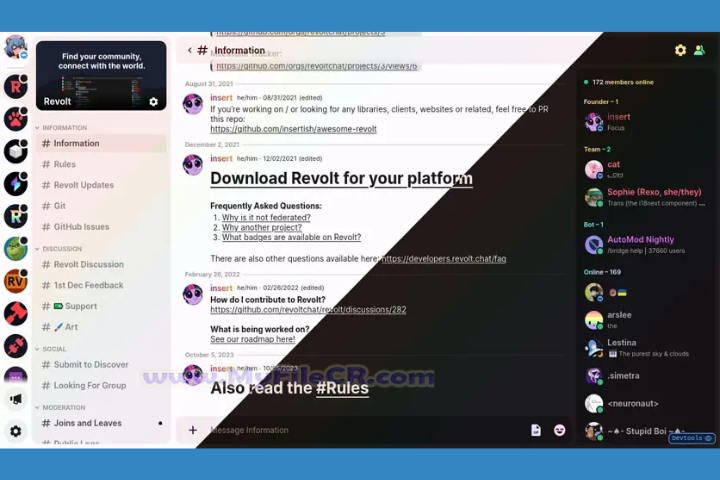720x480 pixels.
Task: Open member Lestina profile
Action: [645, 348]
